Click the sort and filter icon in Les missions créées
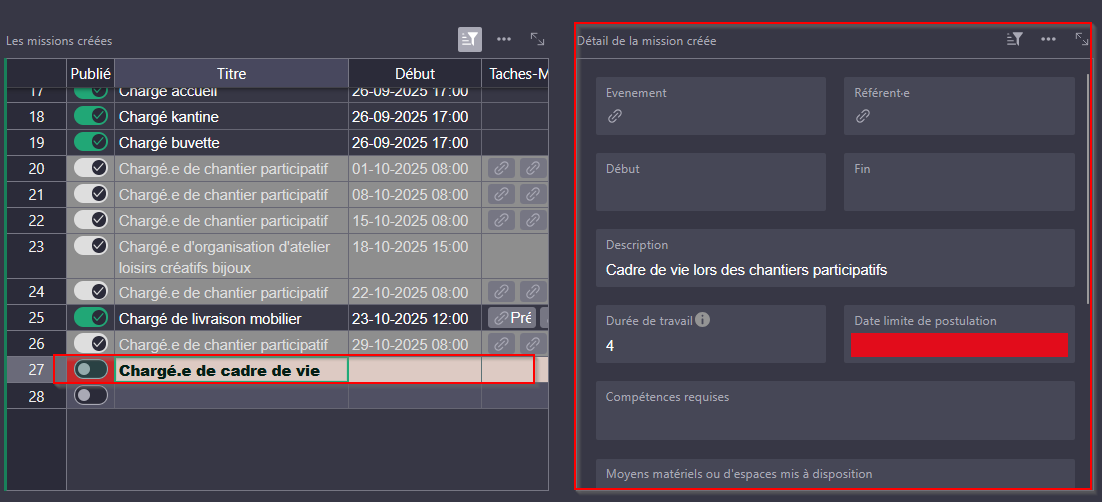This screenshot has height=502, width=1102. point(470,39)
